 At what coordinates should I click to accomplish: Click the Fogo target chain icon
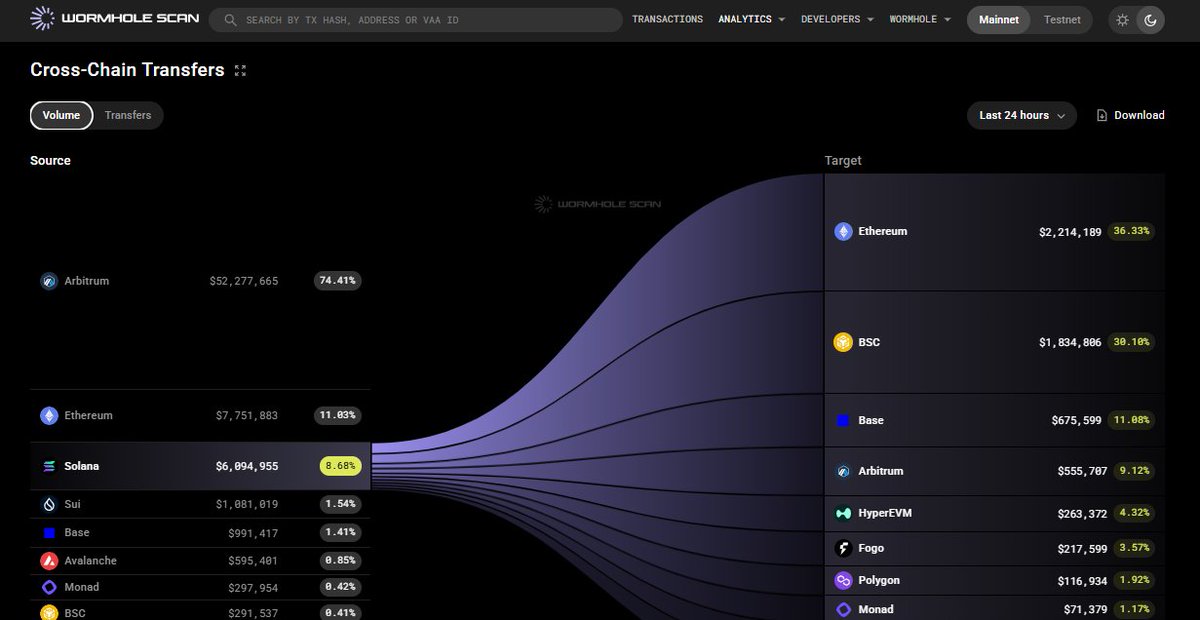tap(843, 548)
